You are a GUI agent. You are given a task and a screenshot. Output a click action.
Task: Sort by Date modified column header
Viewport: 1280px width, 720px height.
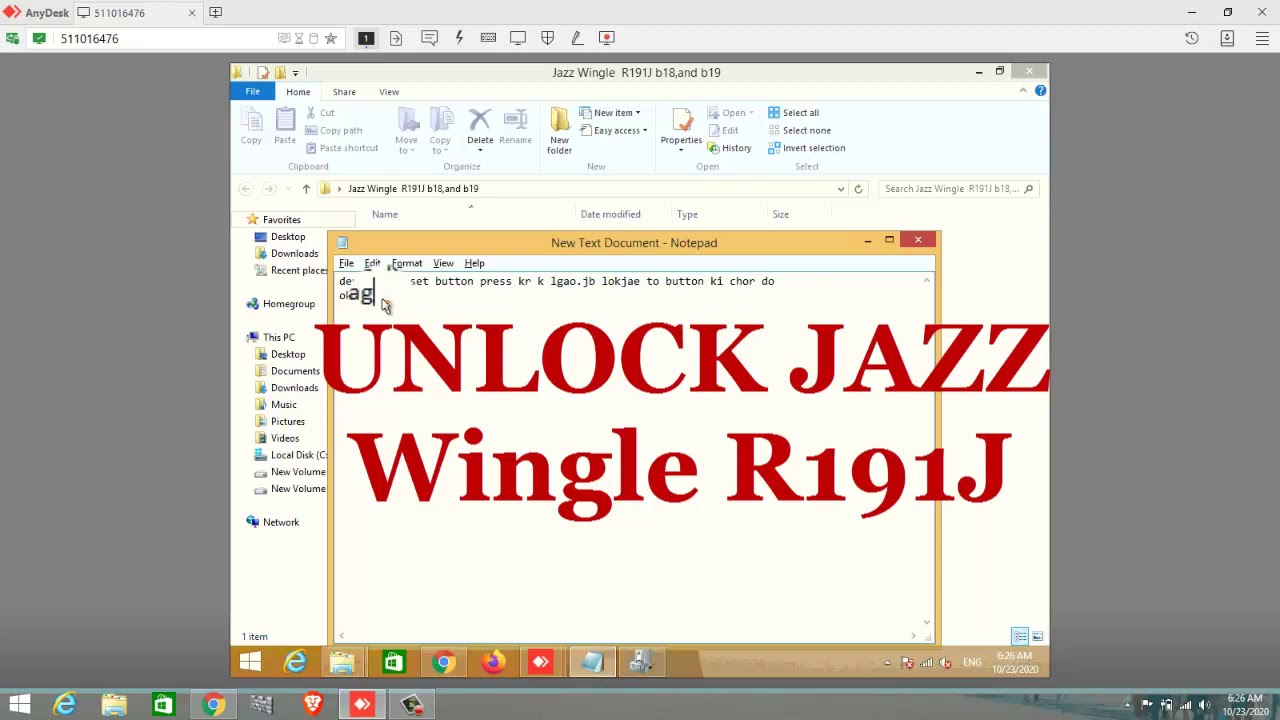click(x=610, y=214)
